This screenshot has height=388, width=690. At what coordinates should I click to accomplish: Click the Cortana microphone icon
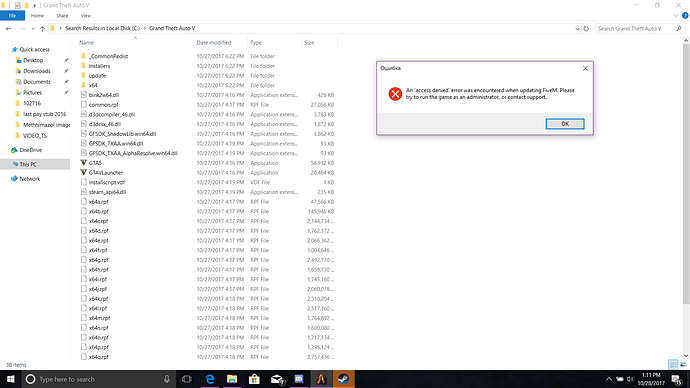point(167,379)
